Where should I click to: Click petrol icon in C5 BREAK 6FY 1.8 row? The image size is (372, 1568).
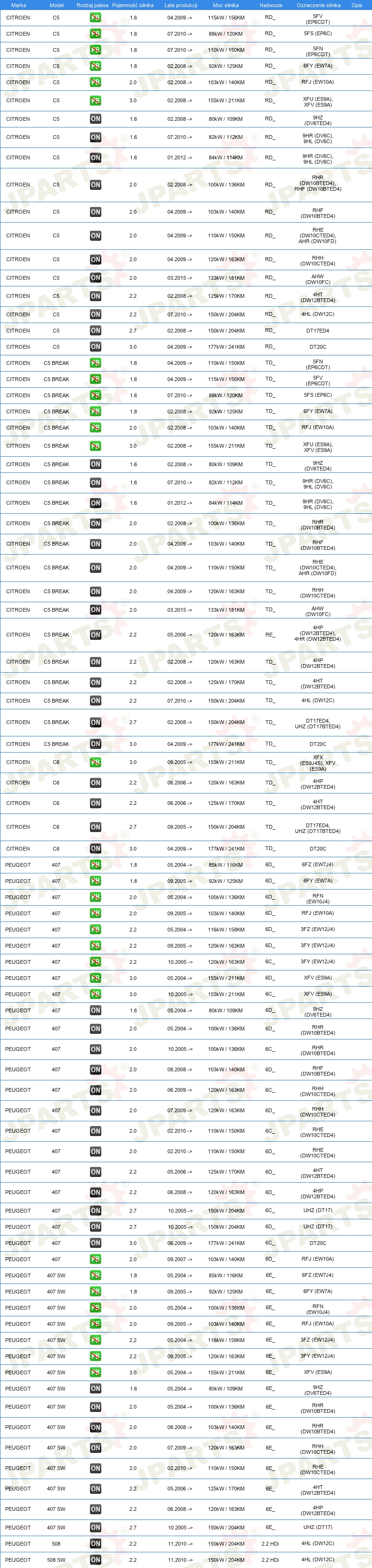point(96,412)
